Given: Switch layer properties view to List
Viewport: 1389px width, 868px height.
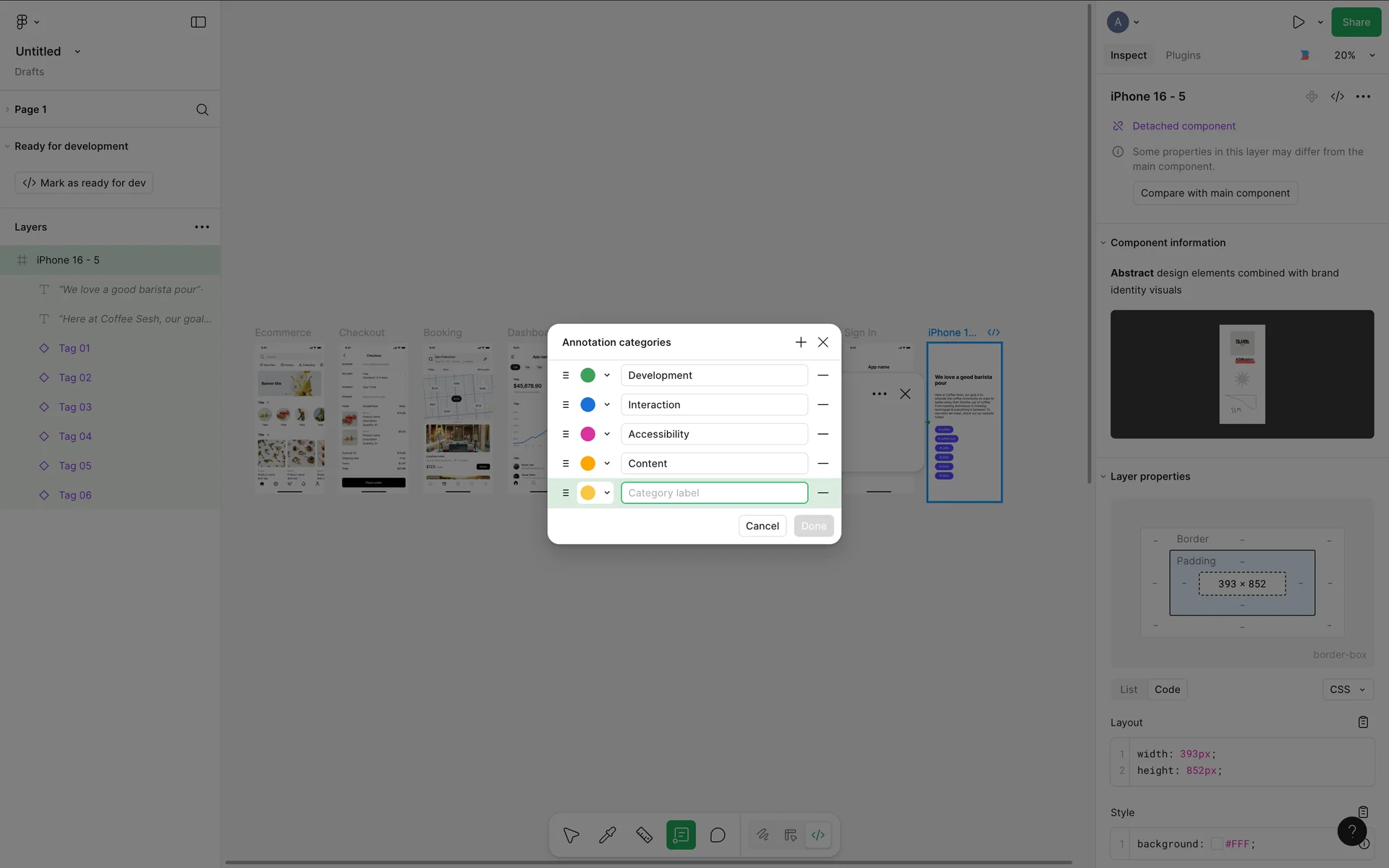Looking at the screenshot, I should pos(1129,689).
